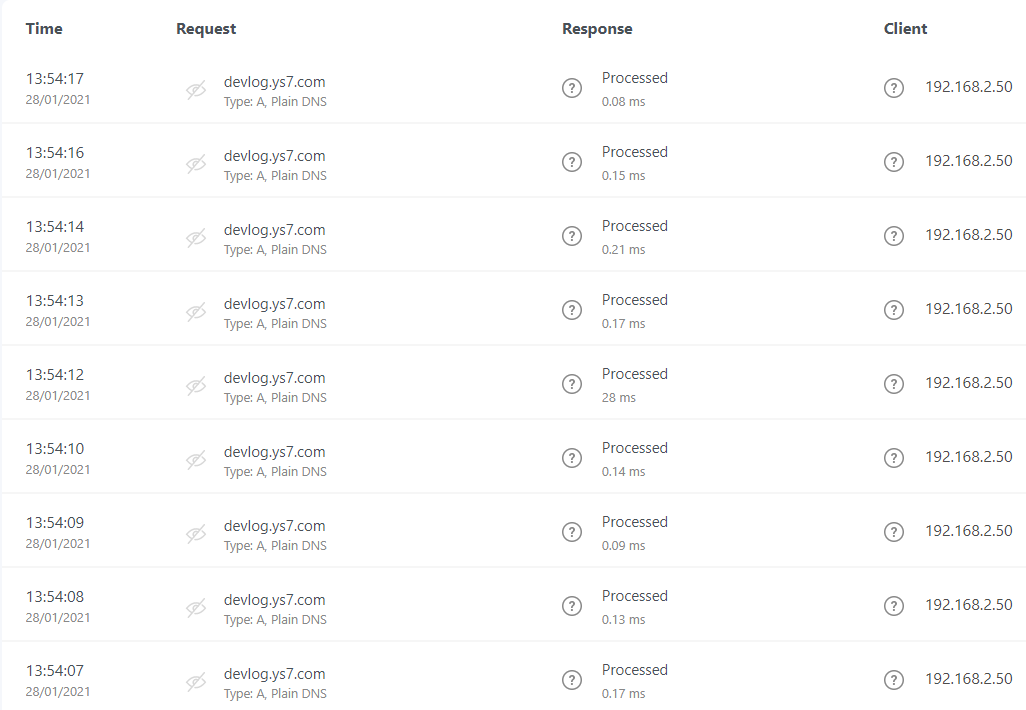Click response help icon for 13:54:16 row
This screenshot has height=710, width=1026.
pos(572,162)
